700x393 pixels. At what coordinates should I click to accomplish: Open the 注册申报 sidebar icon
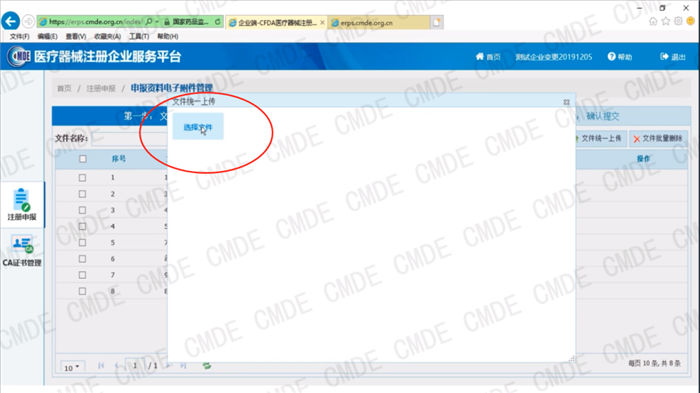(x=21, y=205)
